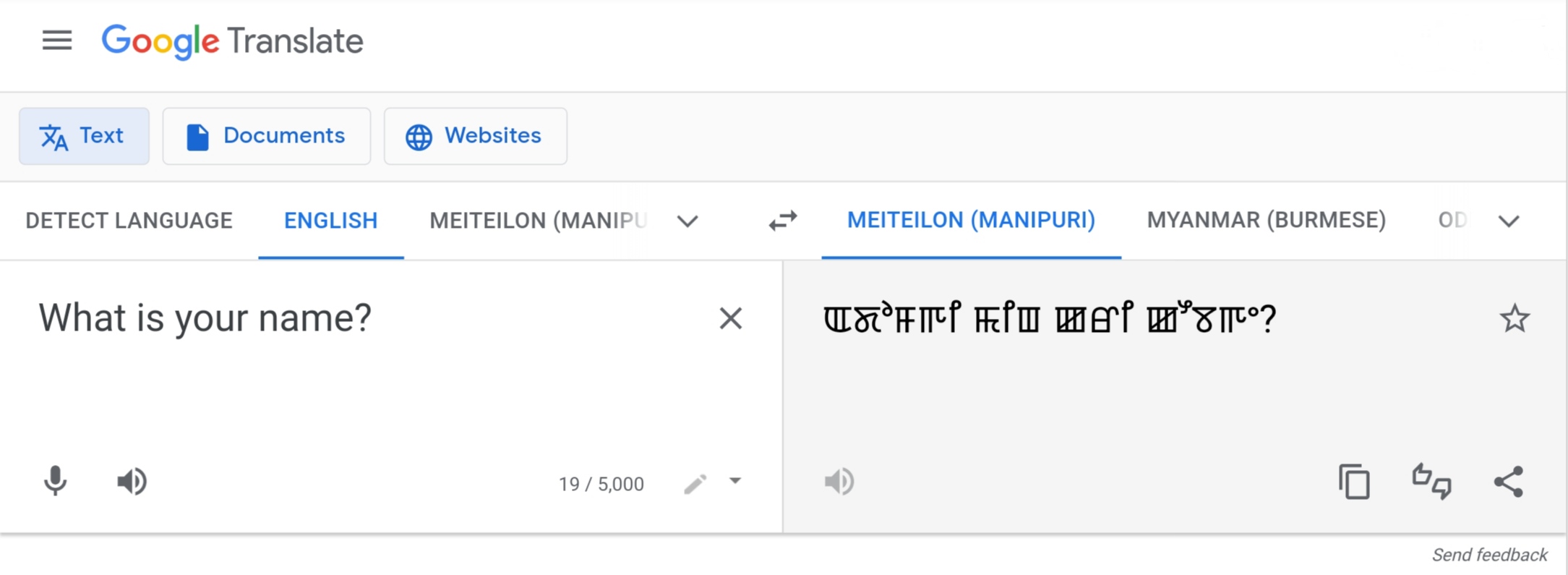Viewport: 1568px width, 575px height.
Task: Switch to Documents translation mode
Action: click(266, 136)
